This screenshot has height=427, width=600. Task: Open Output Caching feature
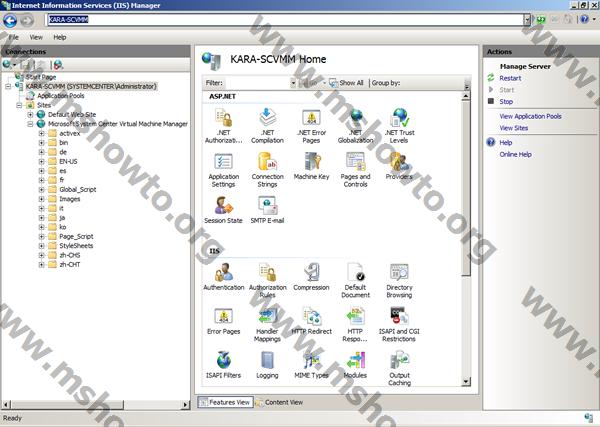point(399,368)
